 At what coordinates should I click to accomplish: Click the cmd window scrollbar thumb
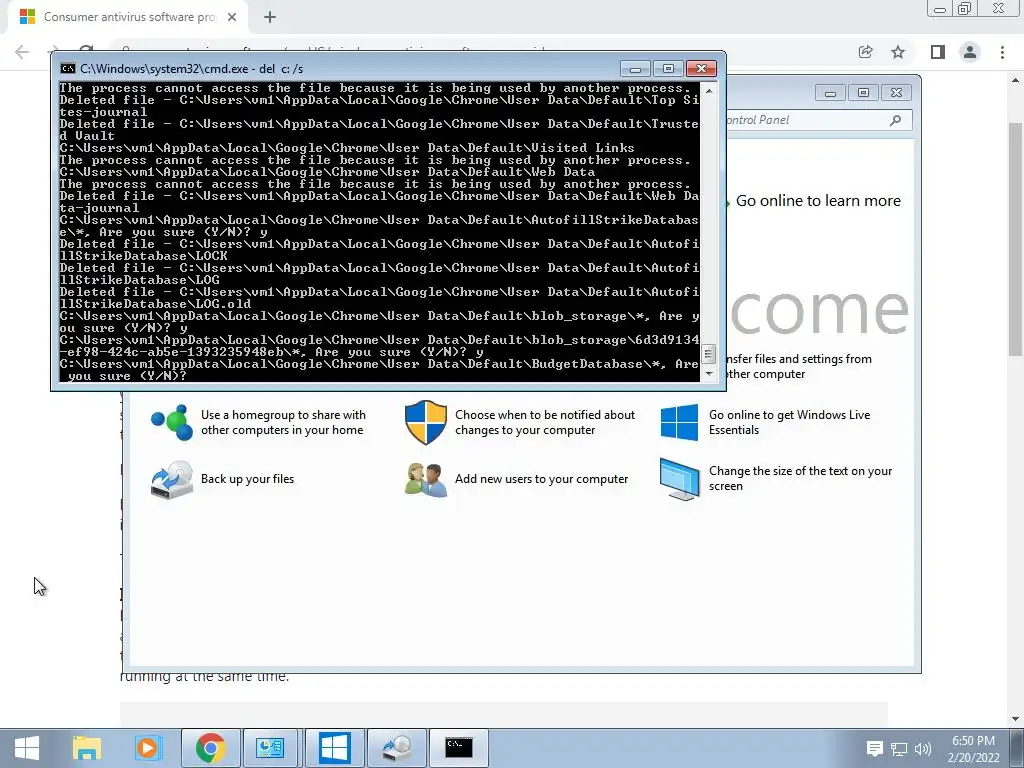(x=709, y=354)
